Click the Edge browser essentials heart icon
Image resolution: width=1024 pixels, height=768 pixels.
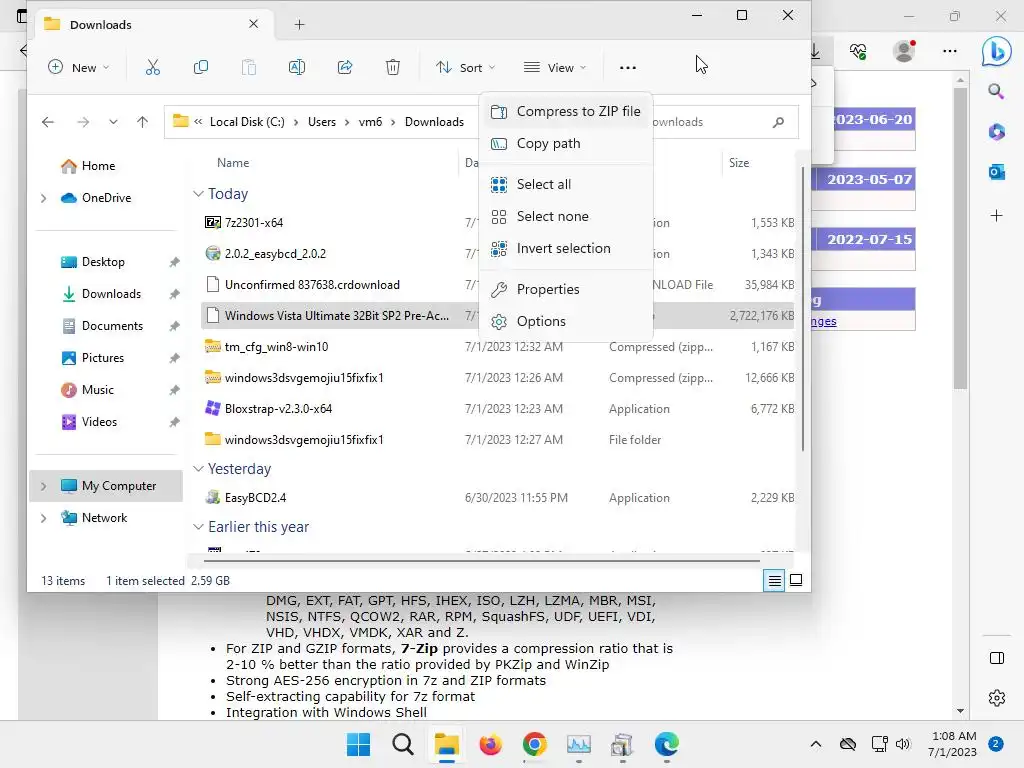click(858, 51)
